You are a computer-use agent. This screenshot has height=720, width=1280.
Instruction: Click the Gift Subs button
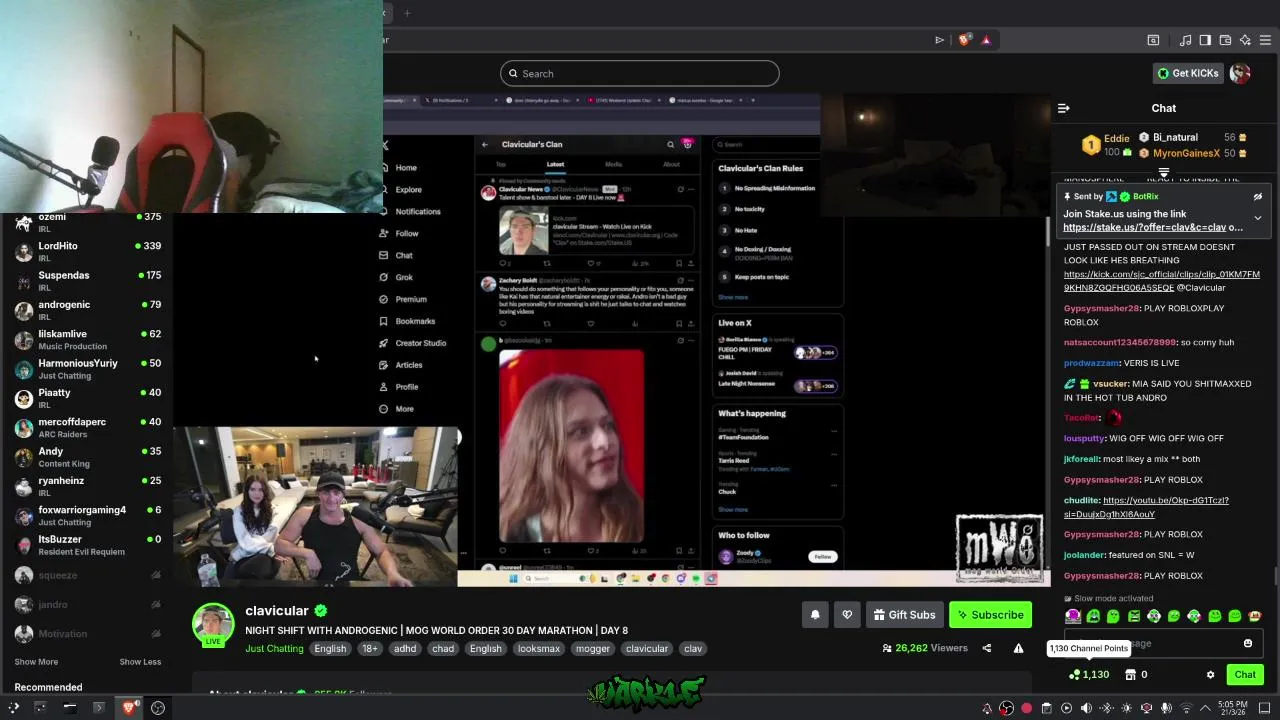[x=904, y=615]
